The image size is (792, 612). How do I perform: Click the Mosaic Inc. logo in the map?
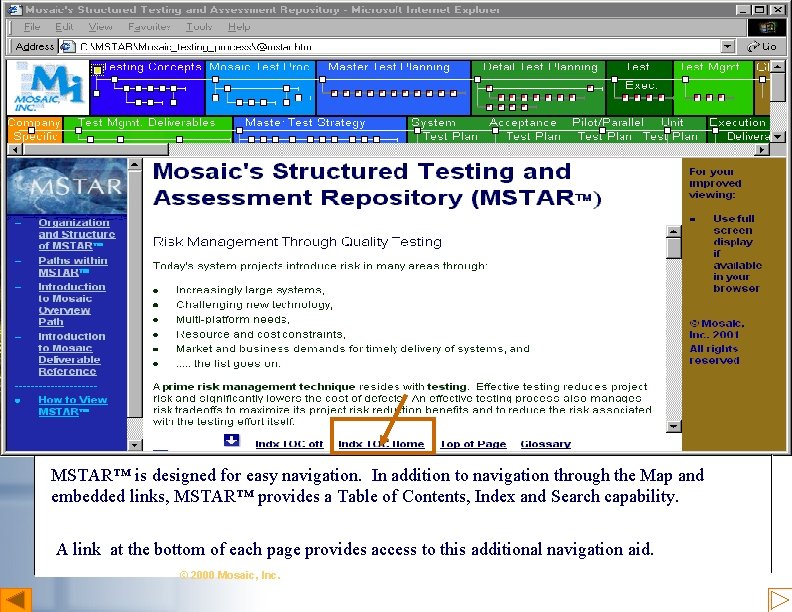coord(48,87)
